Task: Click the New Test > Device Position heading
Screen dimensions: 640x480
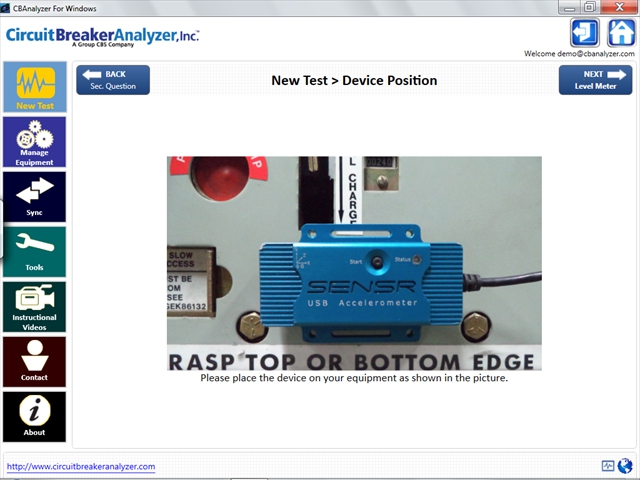Action: coord(354,80)
